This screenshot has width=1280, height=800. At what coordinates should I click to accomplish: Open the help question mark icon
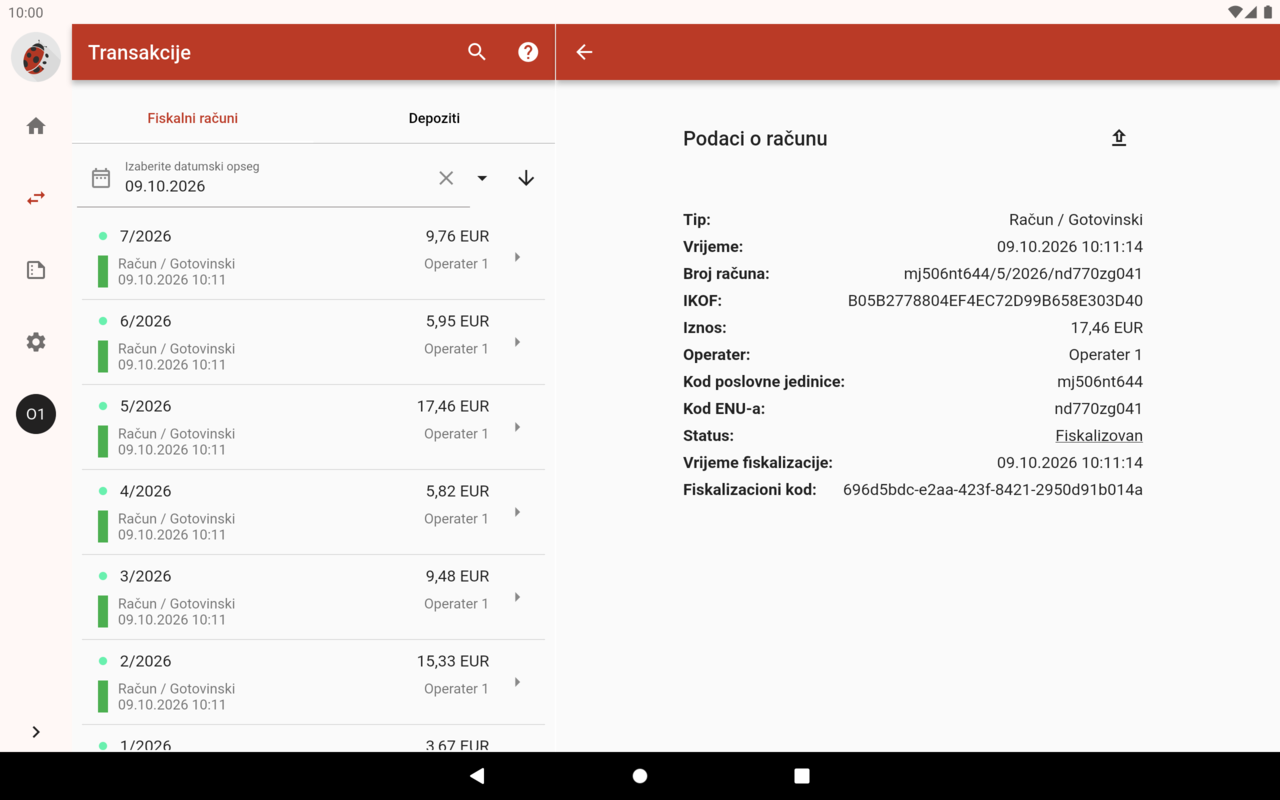[528, 52]
